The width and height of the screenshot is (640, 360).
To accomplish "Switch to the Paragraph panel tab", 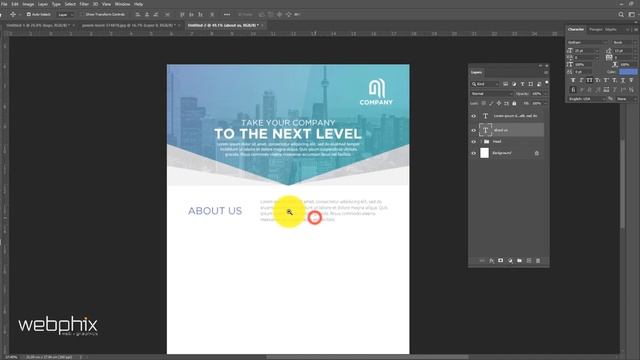I will 596,29.
